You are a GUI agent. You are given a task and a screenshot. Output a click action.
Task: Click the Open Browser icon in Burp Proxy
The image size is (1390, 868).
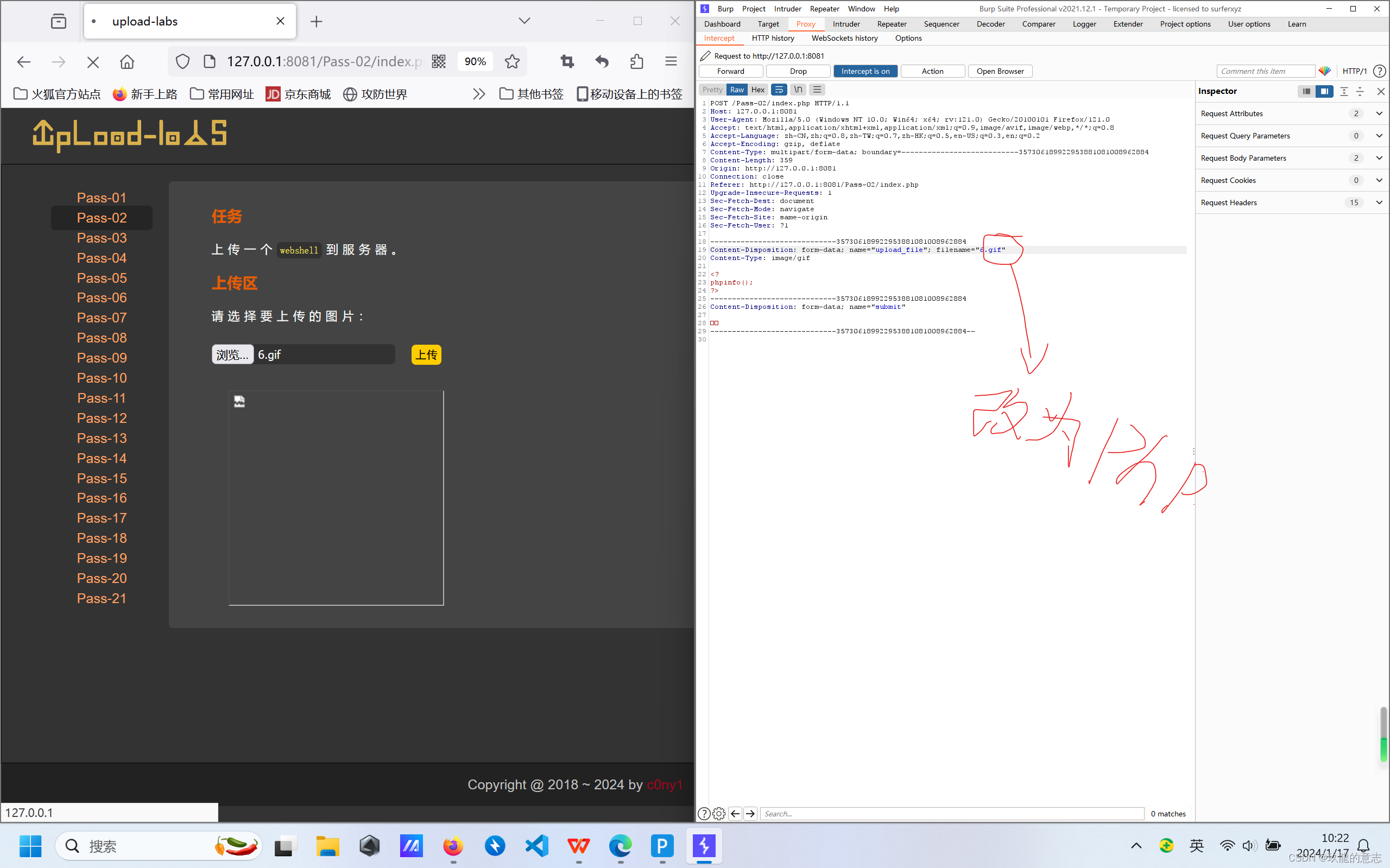pos(1002,70)
